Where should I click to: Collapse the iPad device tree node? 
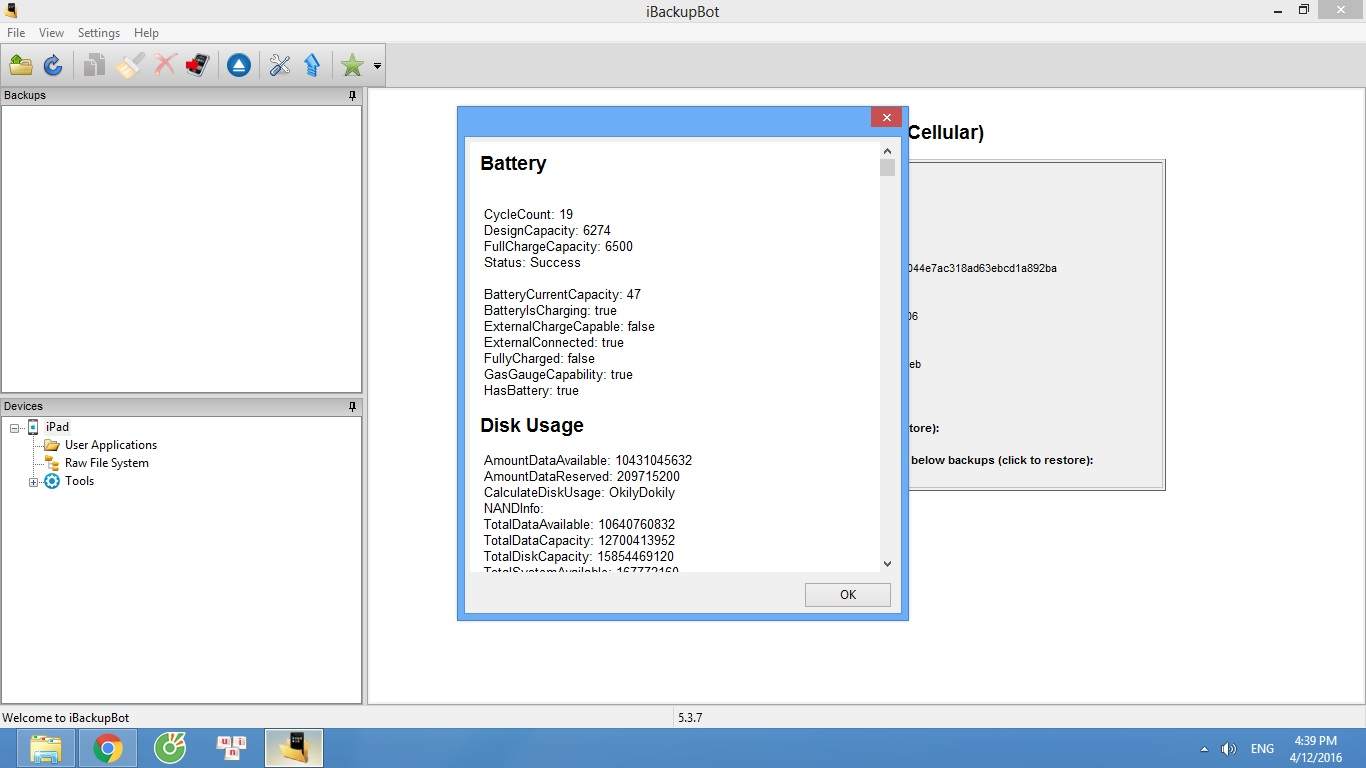point(15,428)
